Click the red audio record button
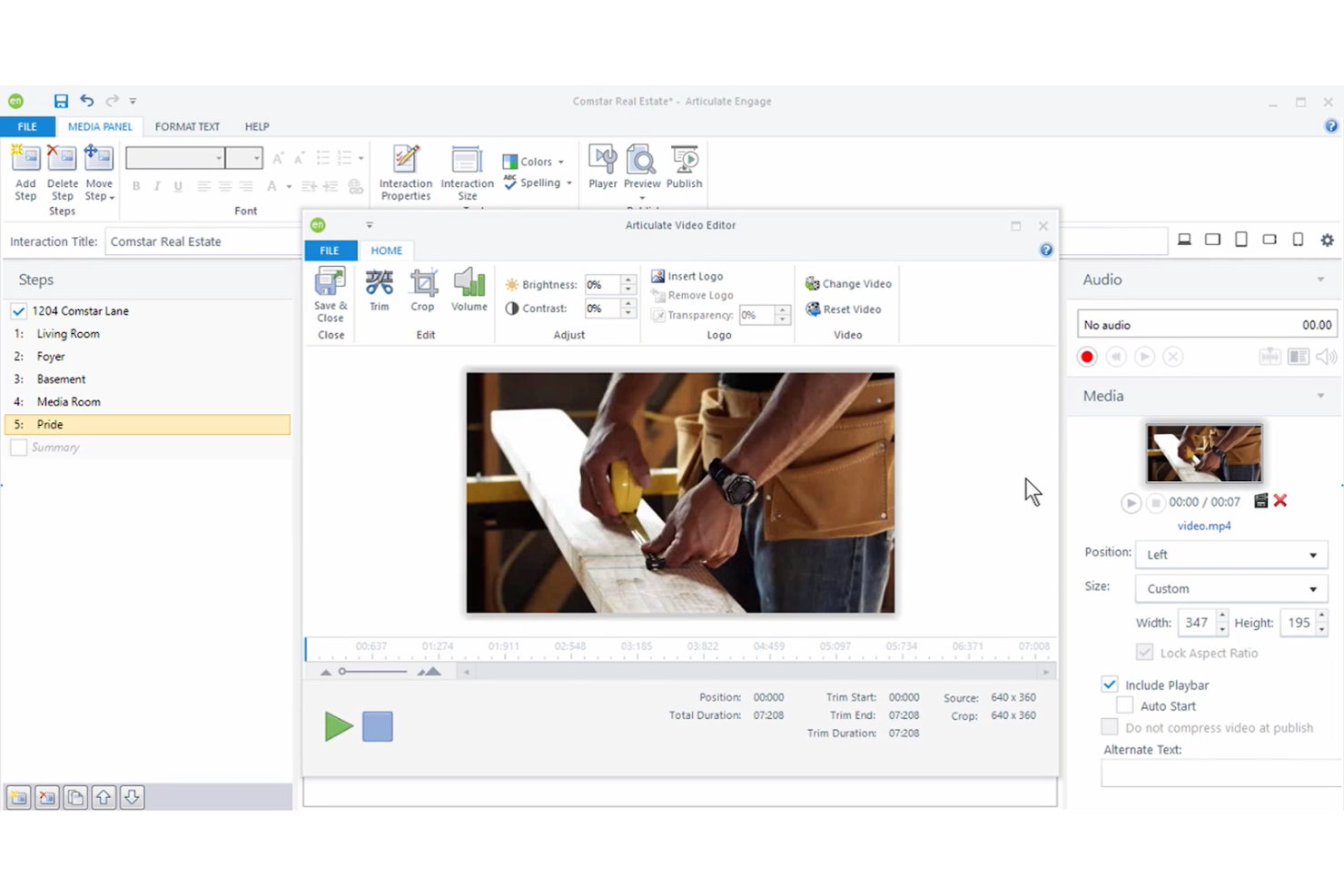This screenshot has width=1344, height=896. [1086, 357]
